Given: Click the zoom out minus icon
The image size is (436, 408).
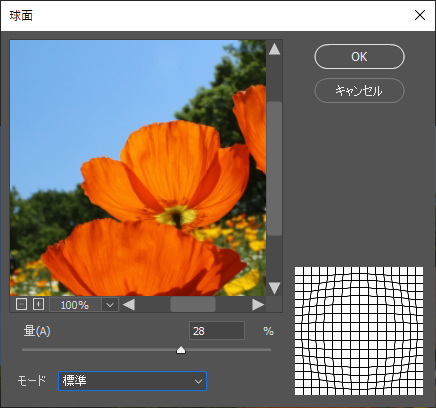Looking at the screenshot, I should click(x=21, y=304).
